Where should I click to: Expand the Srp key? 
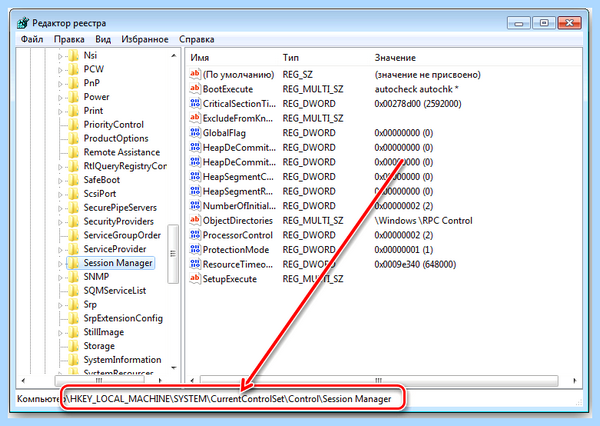[60, 305]
